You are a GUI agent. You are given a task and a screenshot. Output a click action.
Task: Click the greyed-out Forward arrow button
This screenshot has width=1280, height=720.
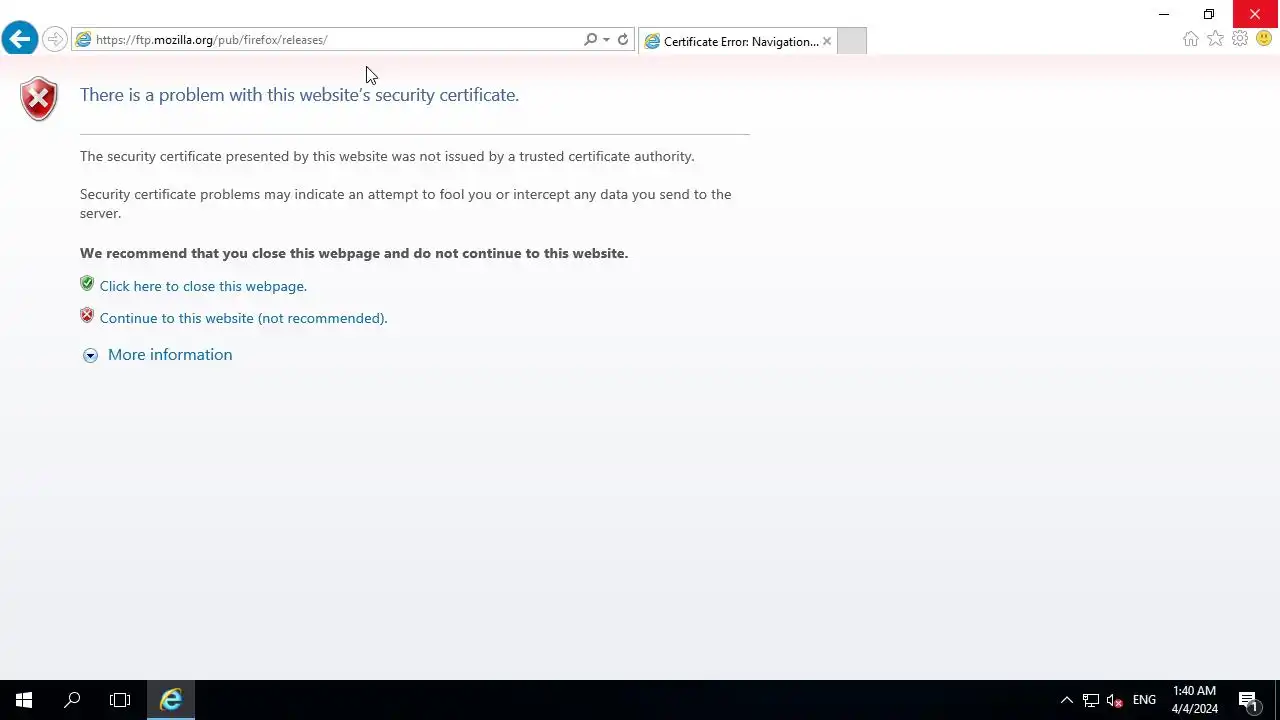(55, 40)
